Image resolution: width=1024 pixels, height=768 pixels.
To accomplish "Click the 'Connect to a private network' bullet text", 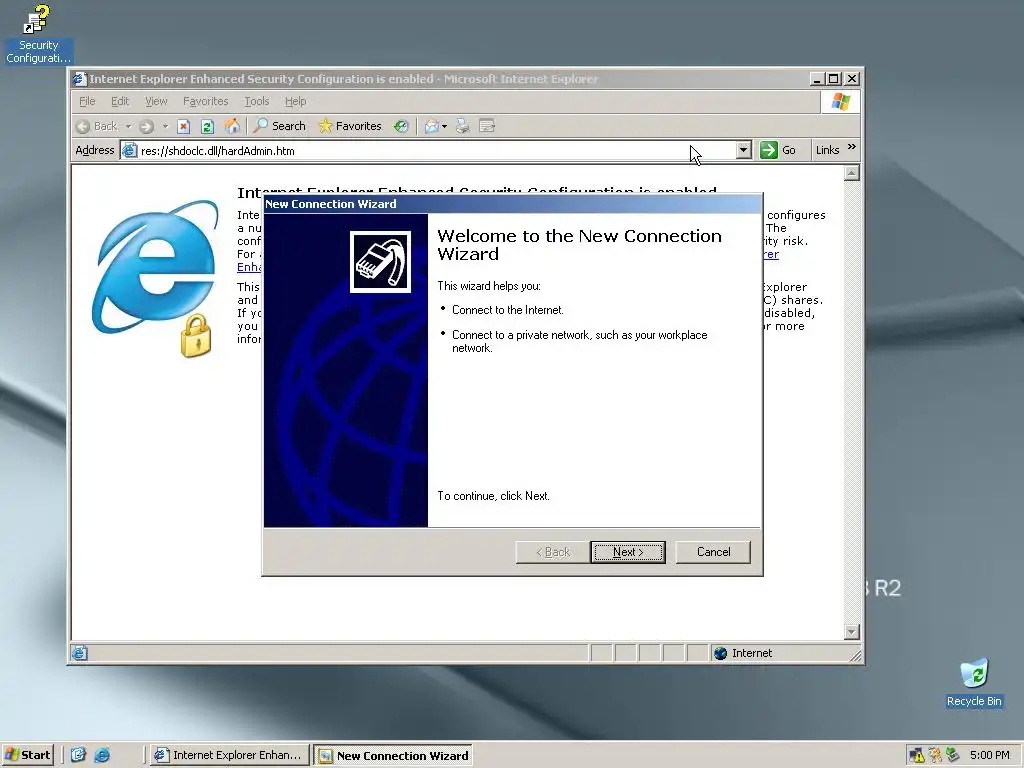I will tap(579, 342).
